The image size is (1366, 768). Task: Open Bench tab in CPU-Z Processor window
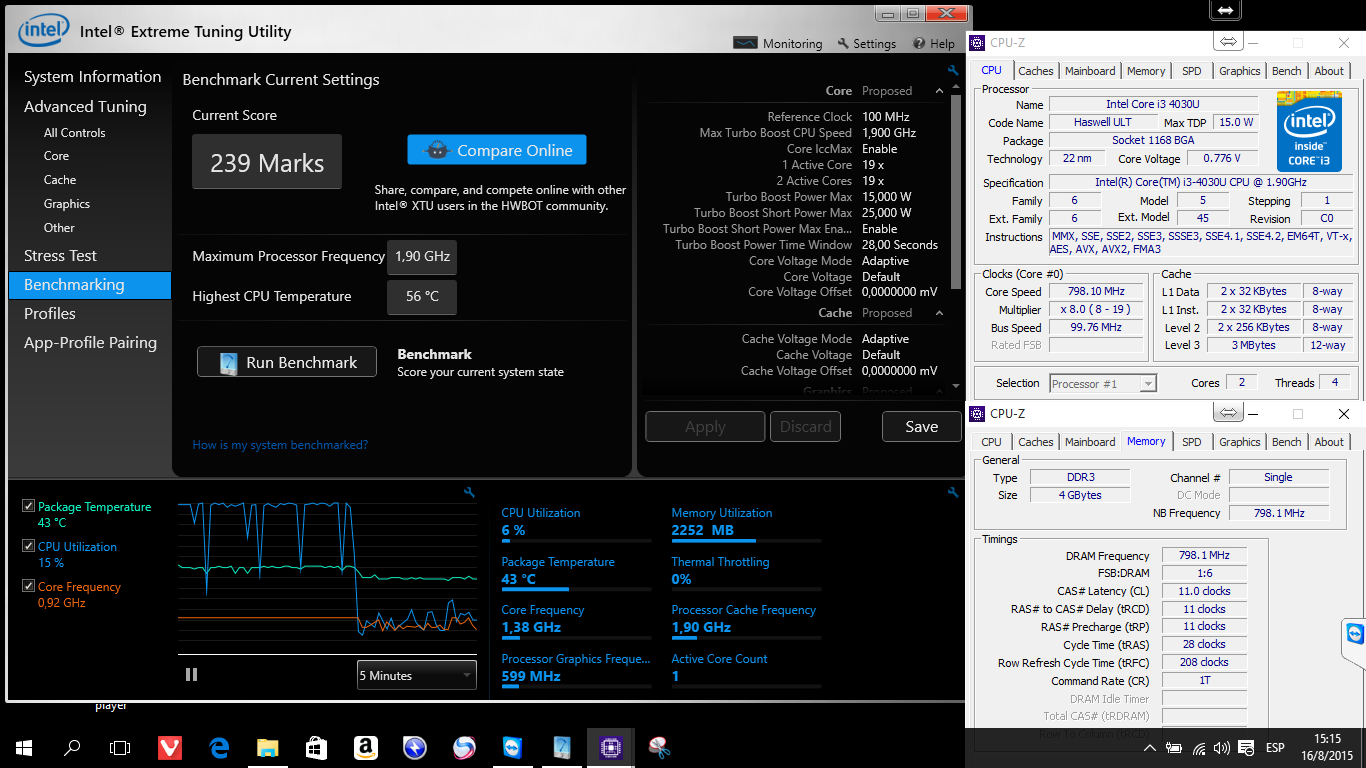click(1287, 71)
